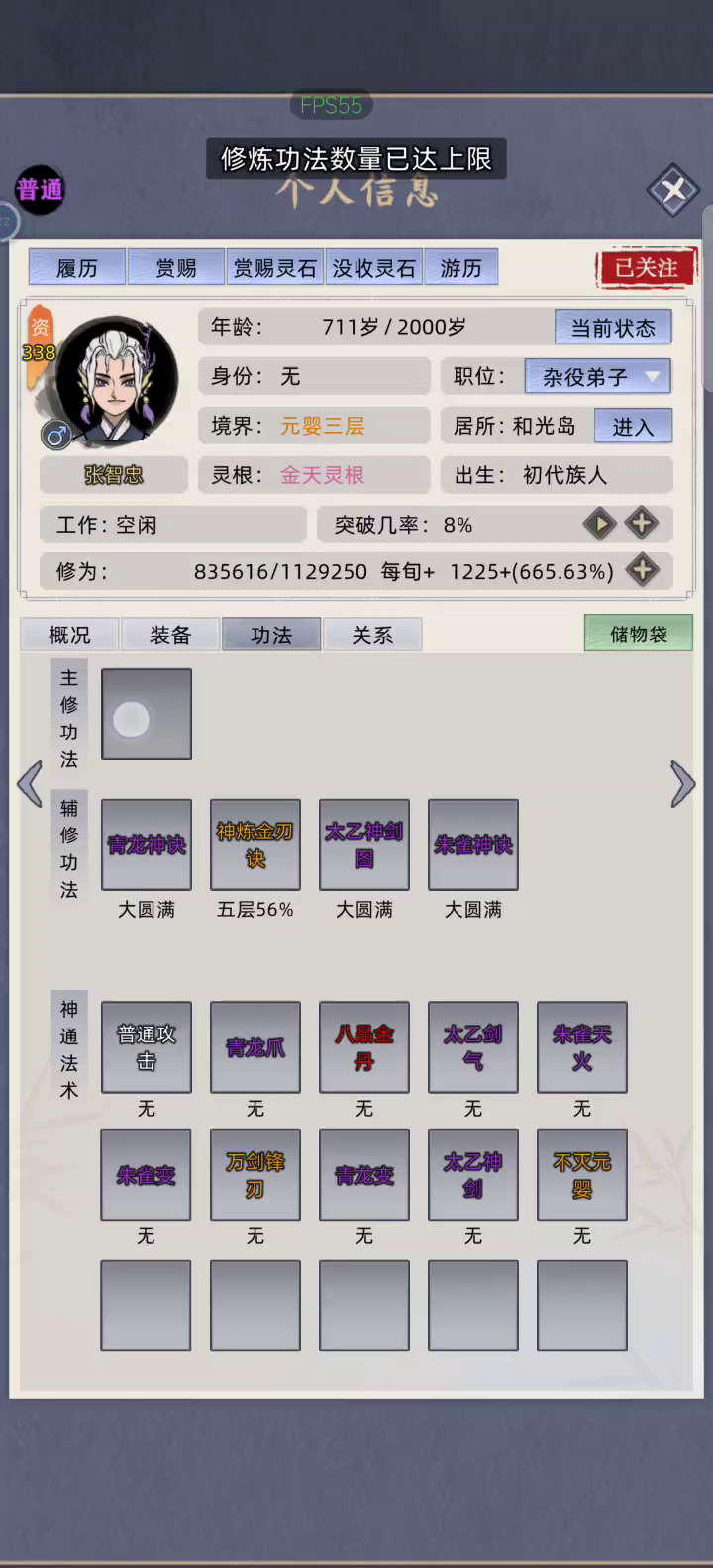The width and height of the screenshot is (713, 1568).
Task: Go to previous character with left chevron
Action: 30,784
